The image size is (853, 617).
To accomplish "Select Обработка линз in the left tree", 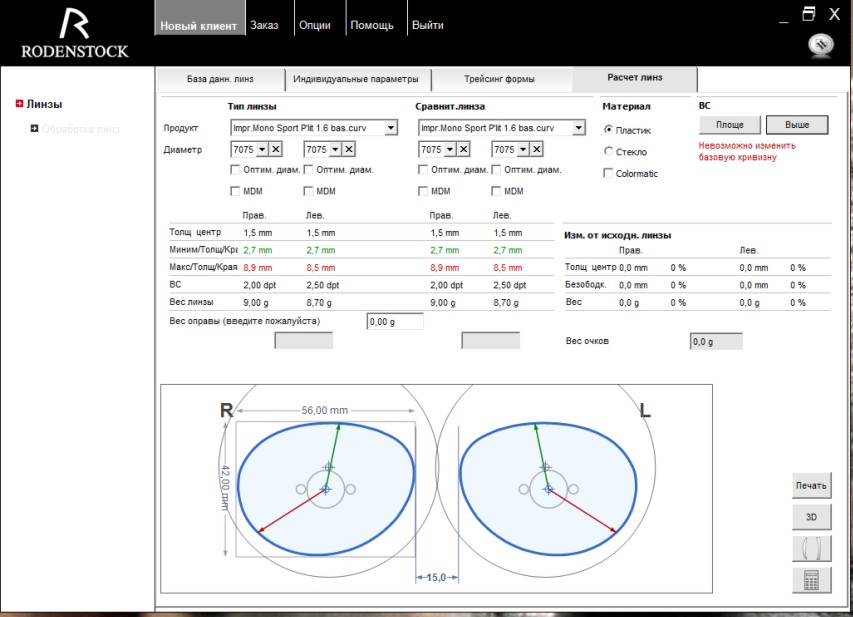I will (81, 129).
